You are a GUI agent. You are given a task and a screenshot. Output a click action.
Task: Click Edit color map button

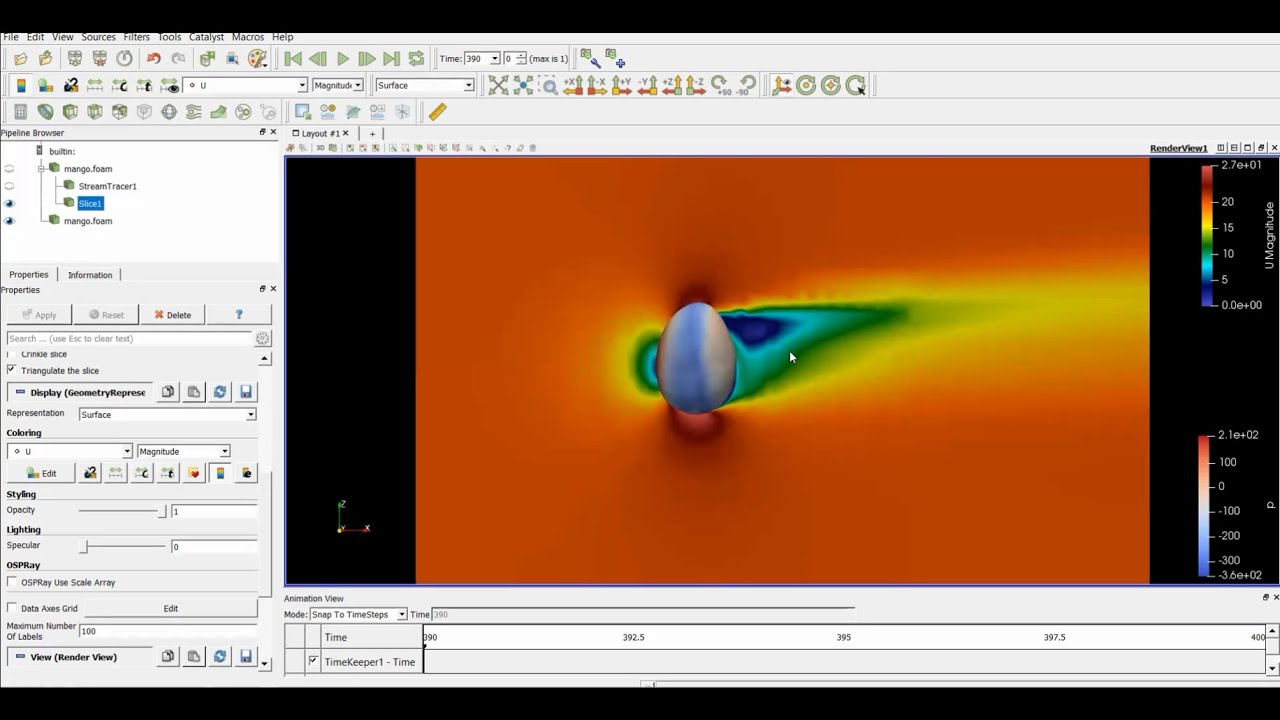41,473
